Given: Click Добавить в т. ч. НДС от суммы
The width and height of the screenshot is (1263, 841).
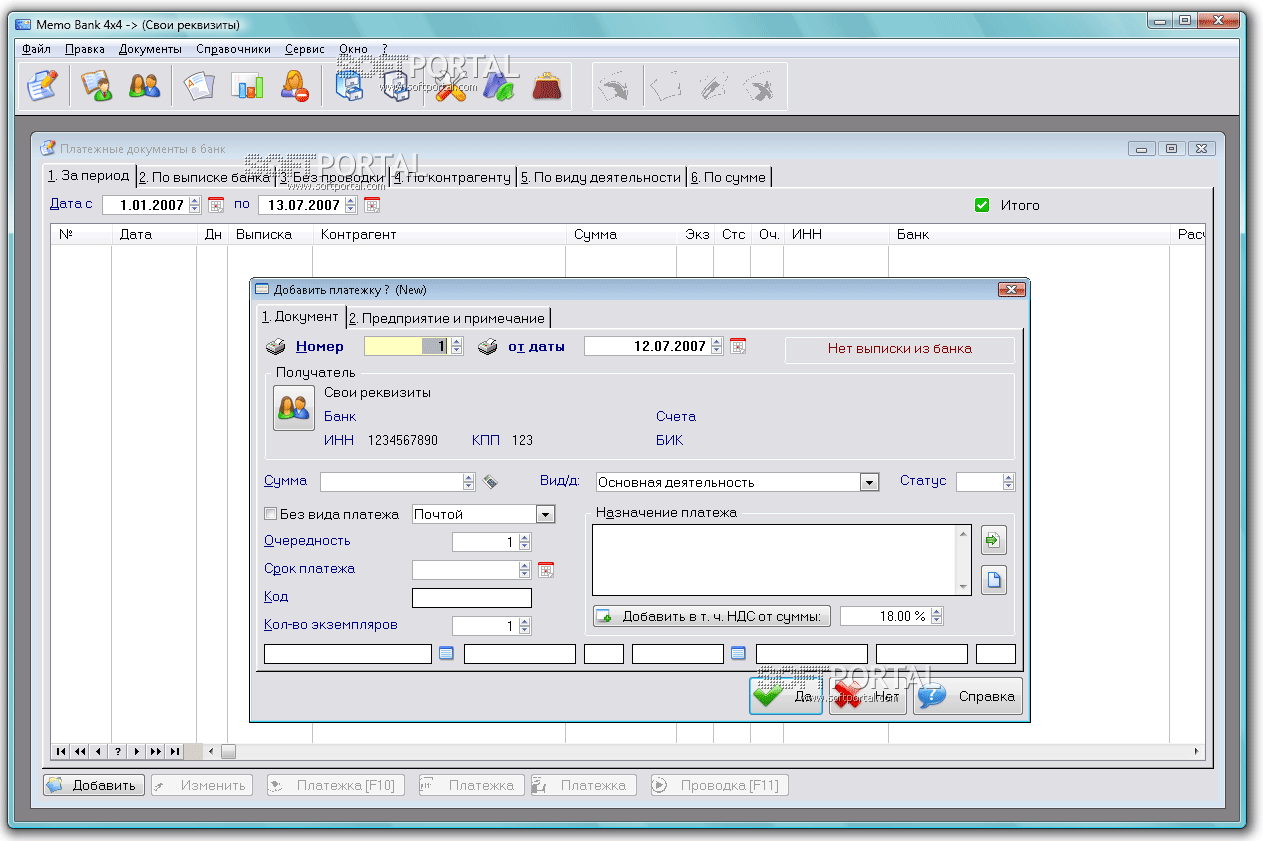Looking at the screenshot, I should point(711,616).
